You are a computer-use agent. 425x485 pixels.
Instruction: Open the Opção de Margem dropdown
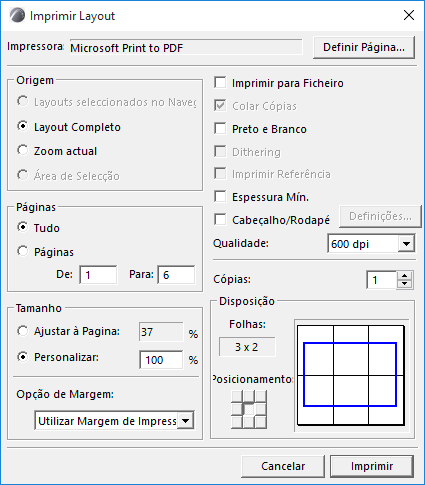click(114, 421)
